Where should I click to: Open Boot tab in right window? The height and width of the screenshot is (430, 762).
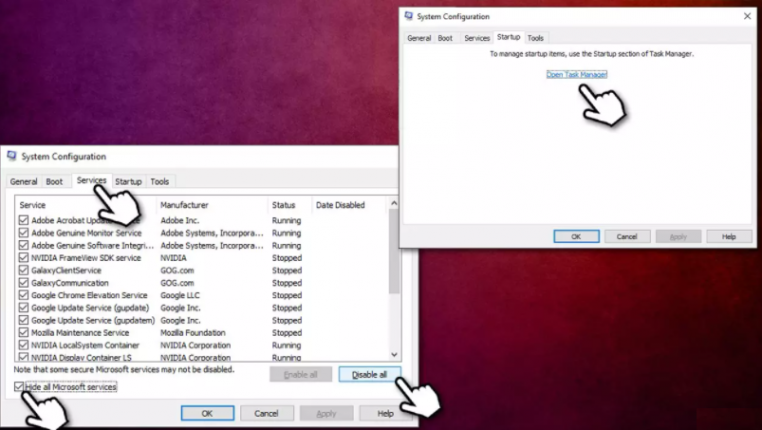(445, 38)
